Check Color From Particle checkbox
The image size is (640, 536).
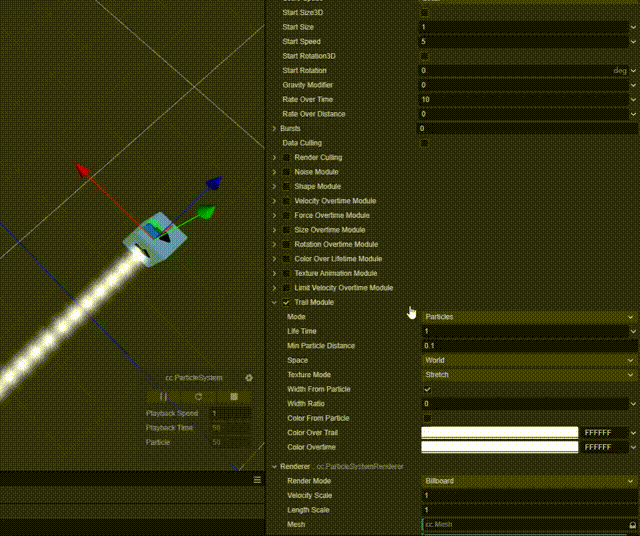[x=427, y=418]
